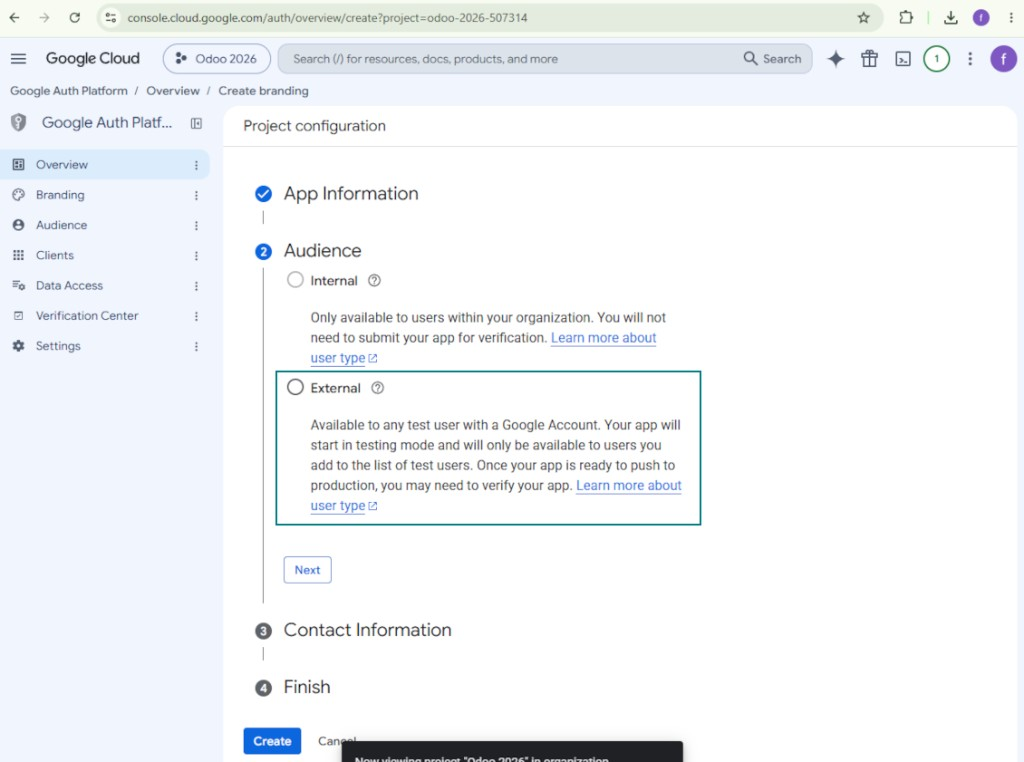Open browser extensions puzzle icon
1024x762 pixels.
click(906, 18)
